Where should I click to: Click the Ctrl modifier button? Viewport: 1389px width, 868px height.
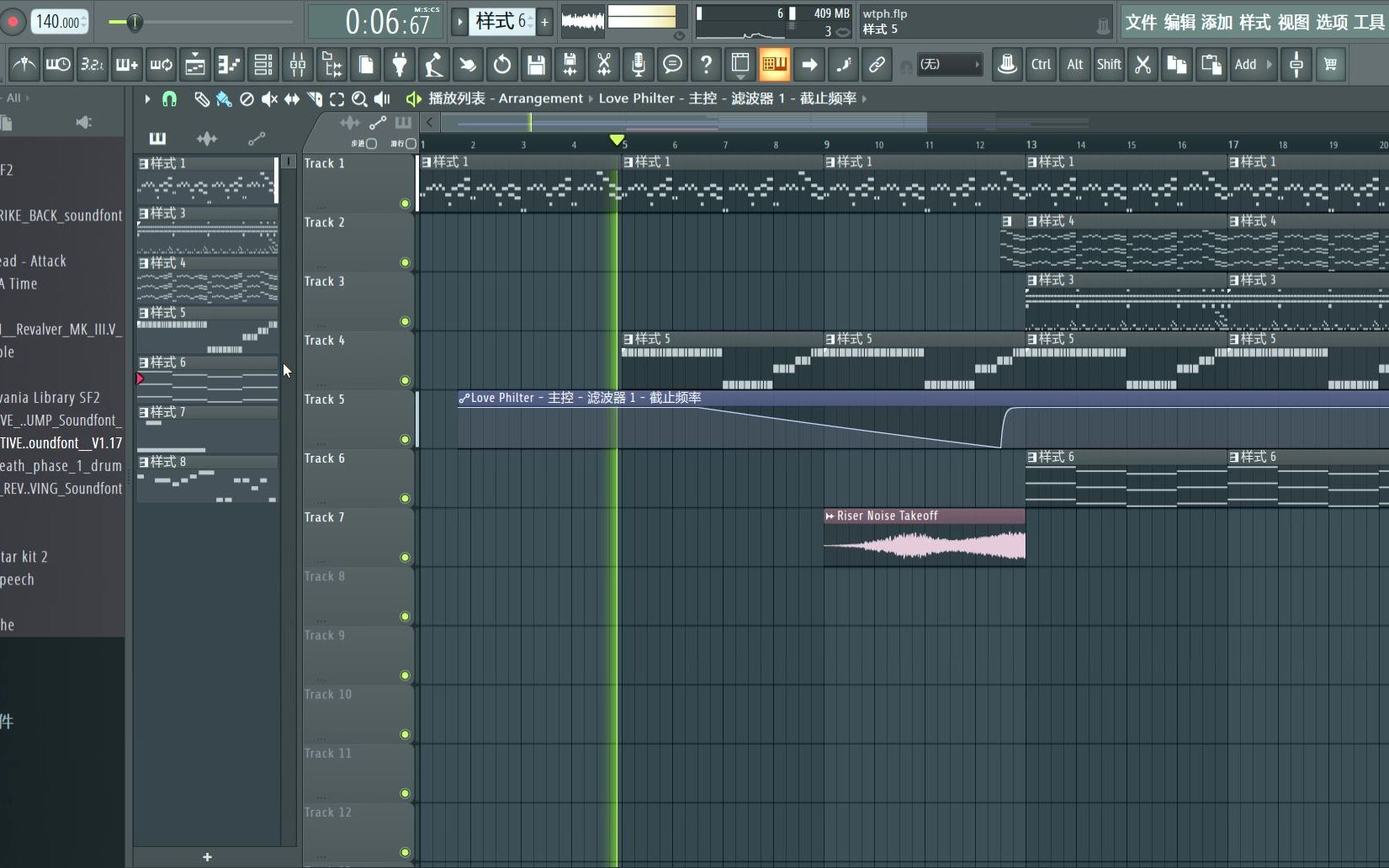click(x=1041, y=64)
